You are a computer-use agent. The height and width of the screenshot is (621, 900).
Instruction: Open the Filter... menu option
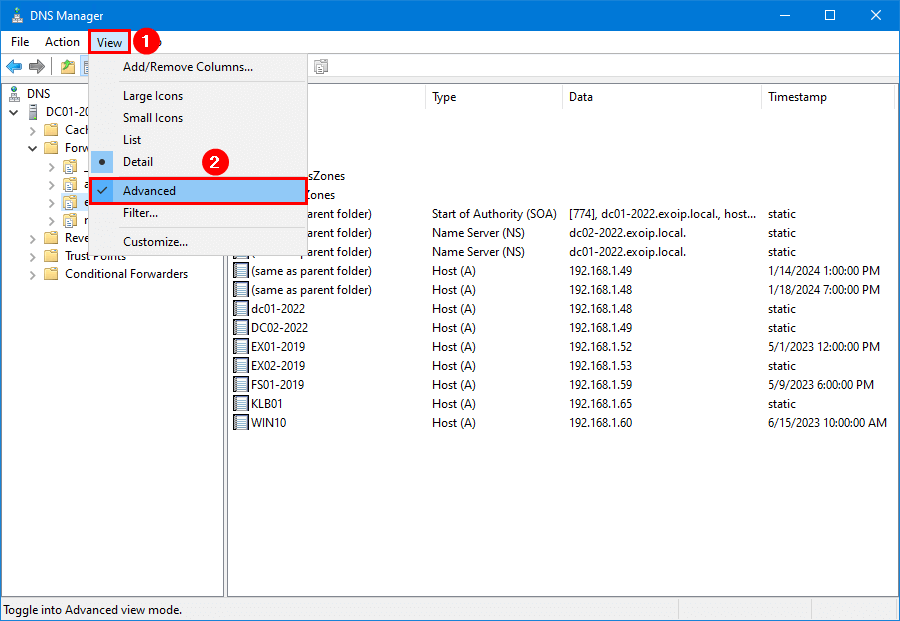(140, 213)
